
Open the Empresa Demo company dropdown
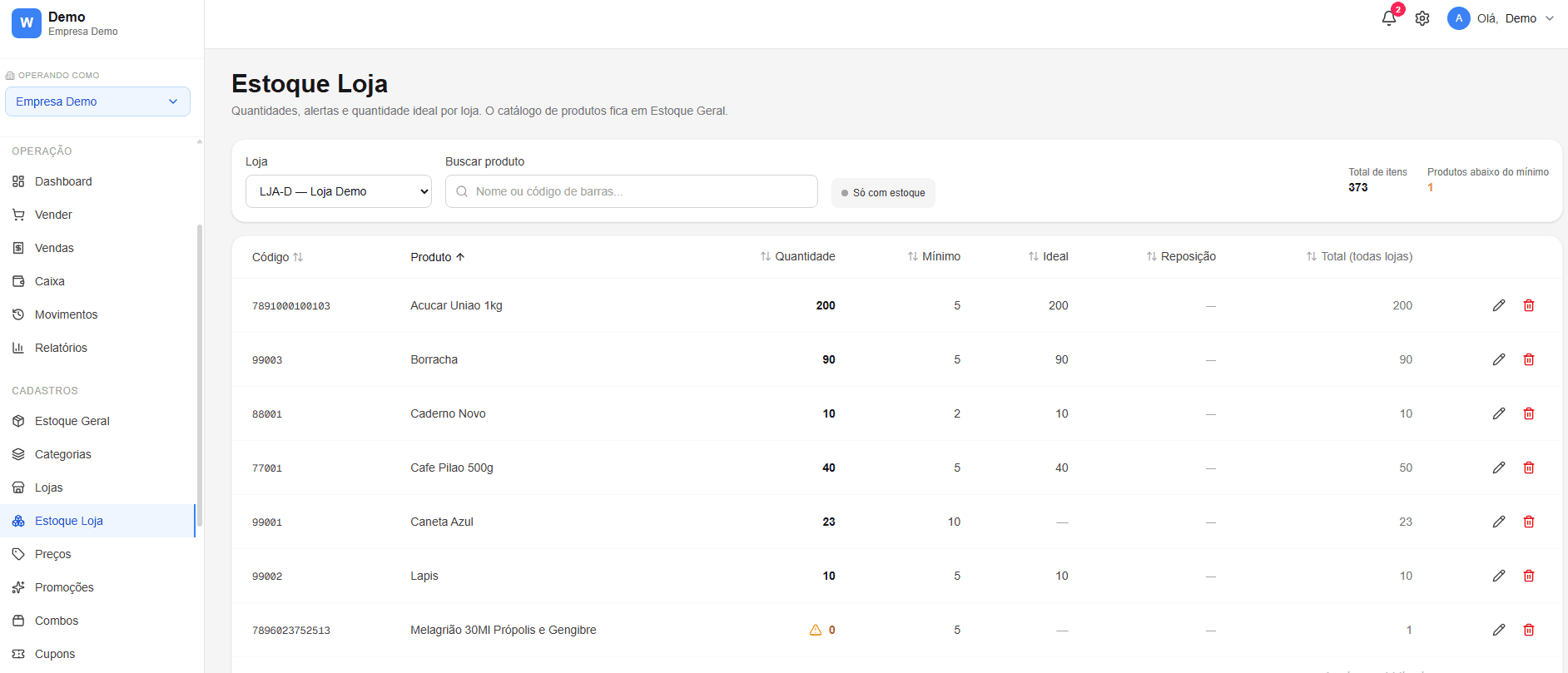click(x=97, y=101)
